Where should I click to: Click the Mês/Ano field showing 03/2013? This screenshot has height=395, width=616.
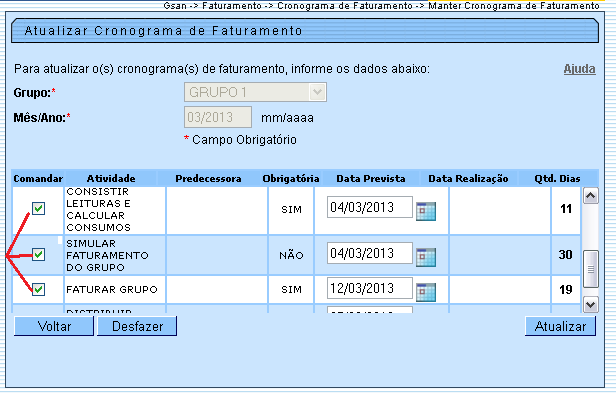[218, 117]
